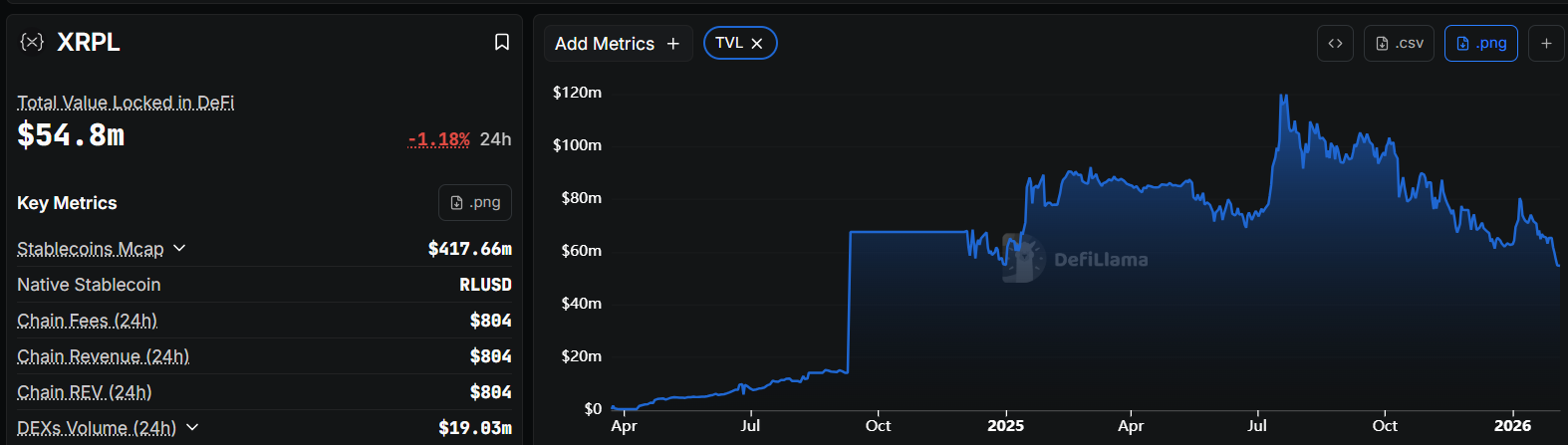Click the -1.18% 24h change value
This screenshot has width=1568, height=445.
pyautogui.click(x=439, y=139)
